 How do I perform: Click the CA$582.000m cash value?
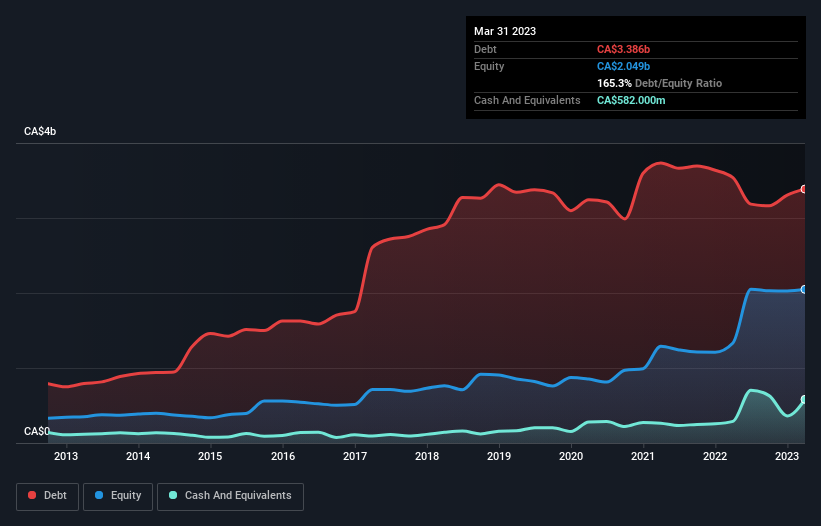point(631,100)
